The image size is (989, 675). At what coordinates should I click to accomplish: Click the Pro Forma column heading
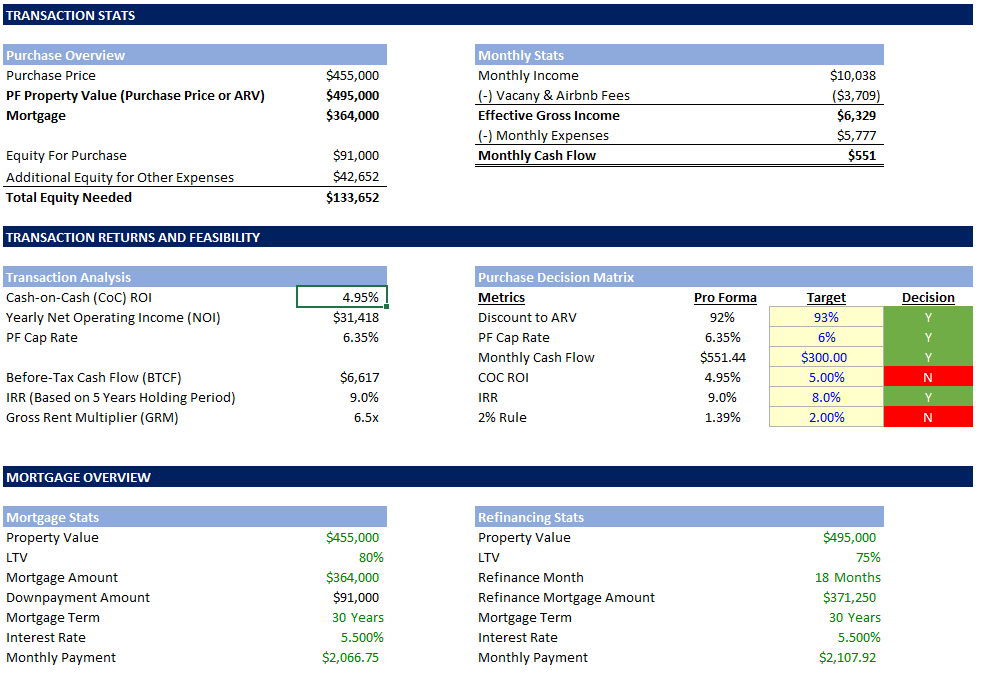click(725, 297)
